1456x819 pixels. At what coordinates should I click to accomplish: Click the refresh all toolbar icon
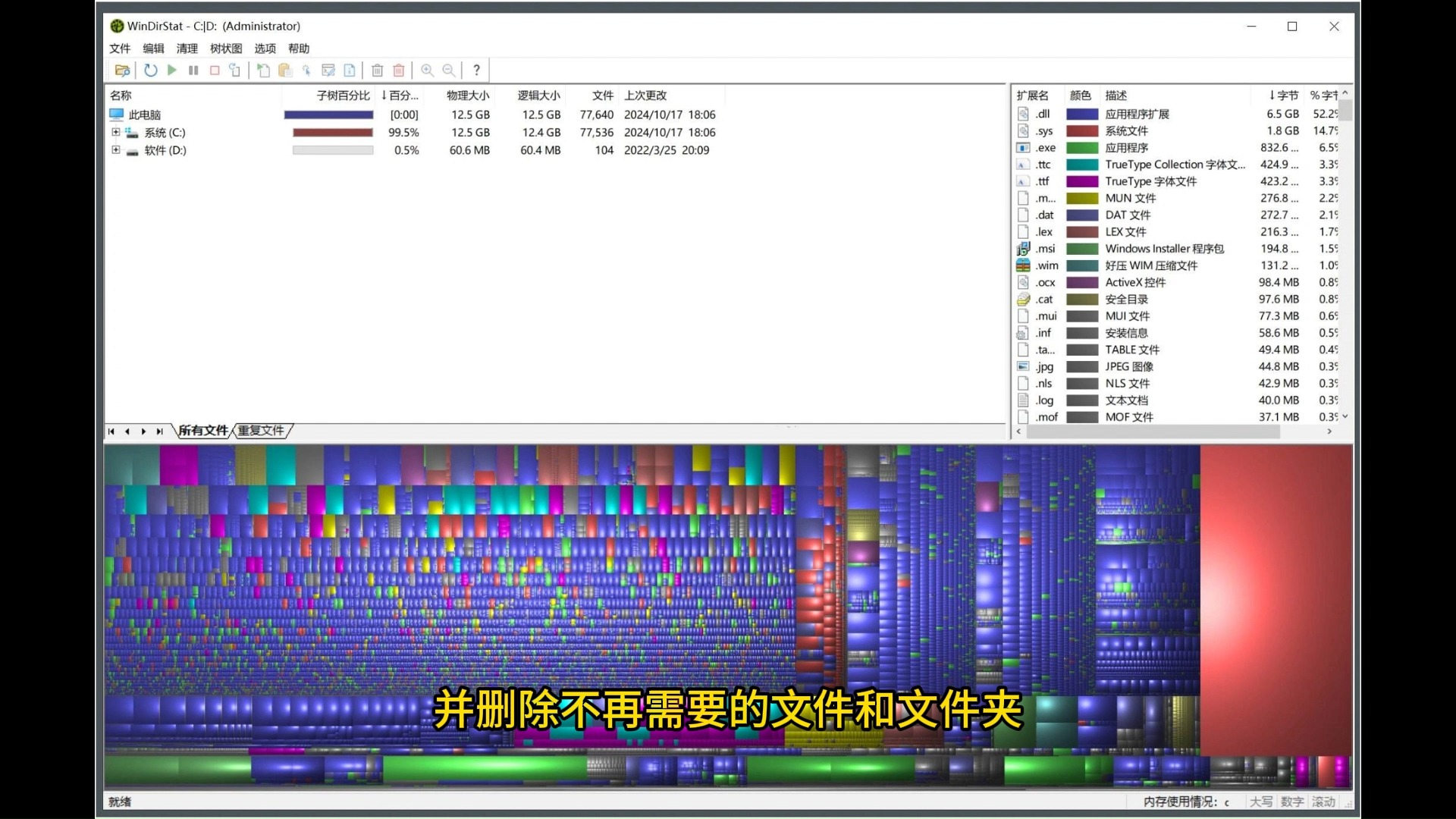click(x=151, y=71)
